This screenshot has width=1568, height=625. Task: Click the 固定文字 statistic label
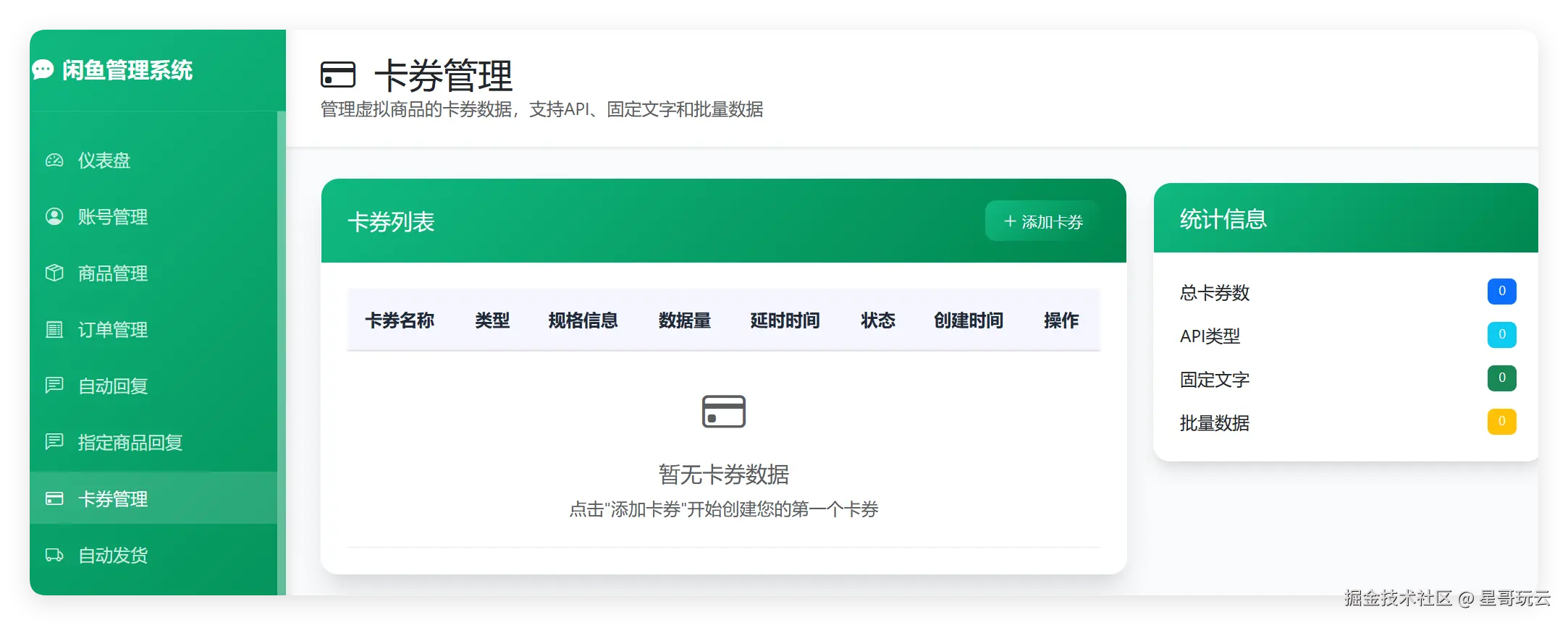point(1215,380)
